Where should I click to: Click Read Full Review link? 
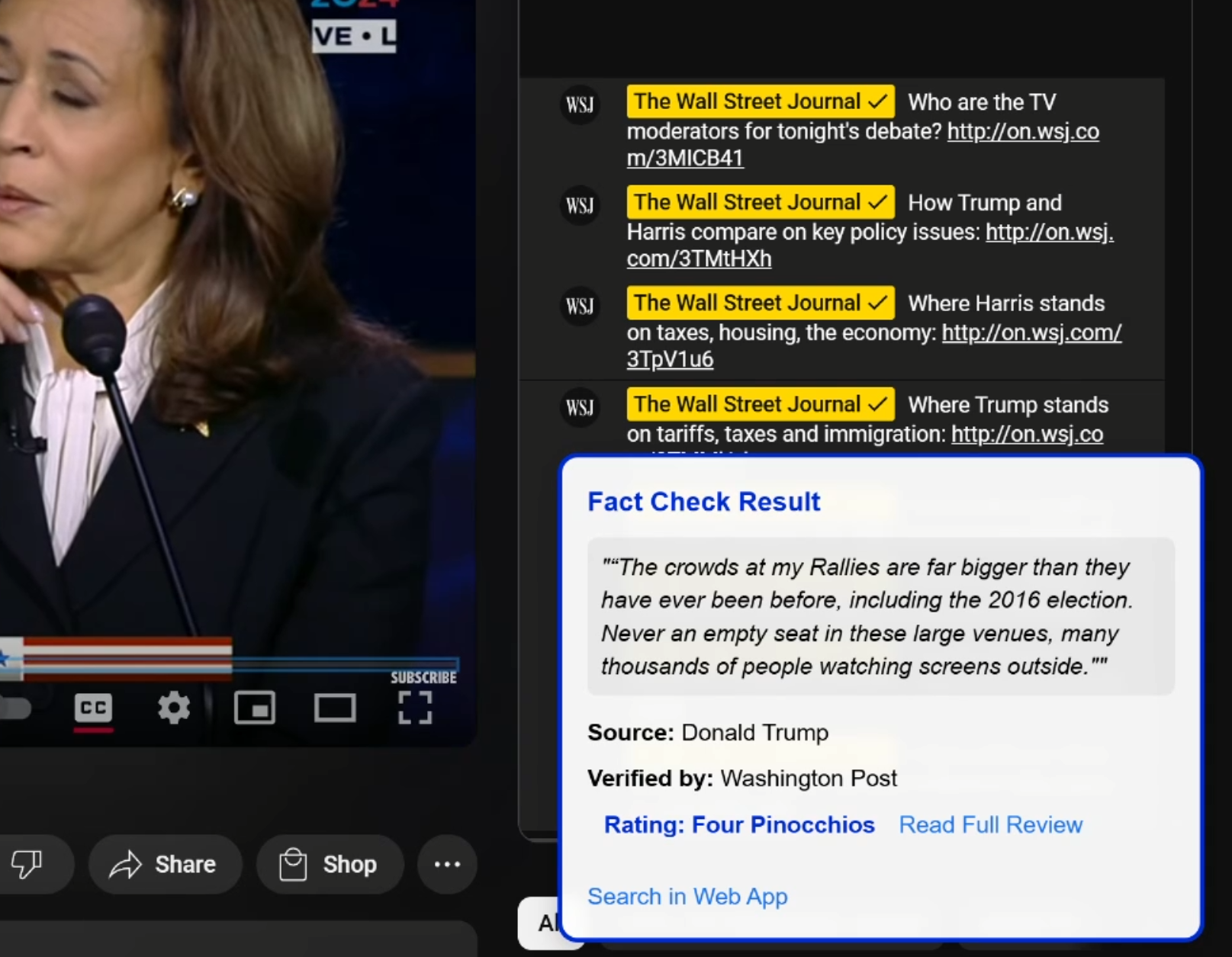[990, 824]
